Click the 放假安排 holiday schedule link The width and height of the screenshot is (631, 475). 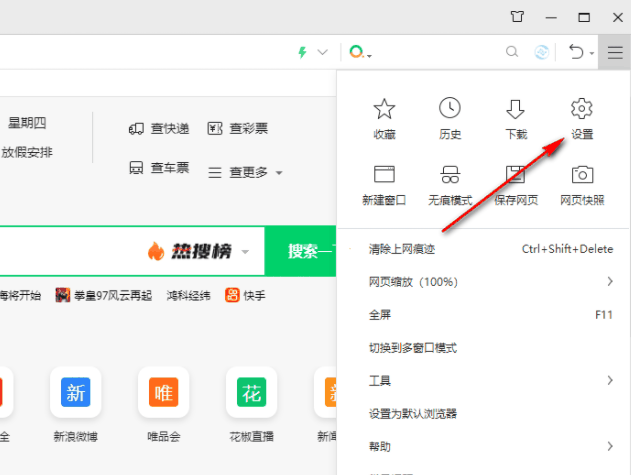(27, 152)
